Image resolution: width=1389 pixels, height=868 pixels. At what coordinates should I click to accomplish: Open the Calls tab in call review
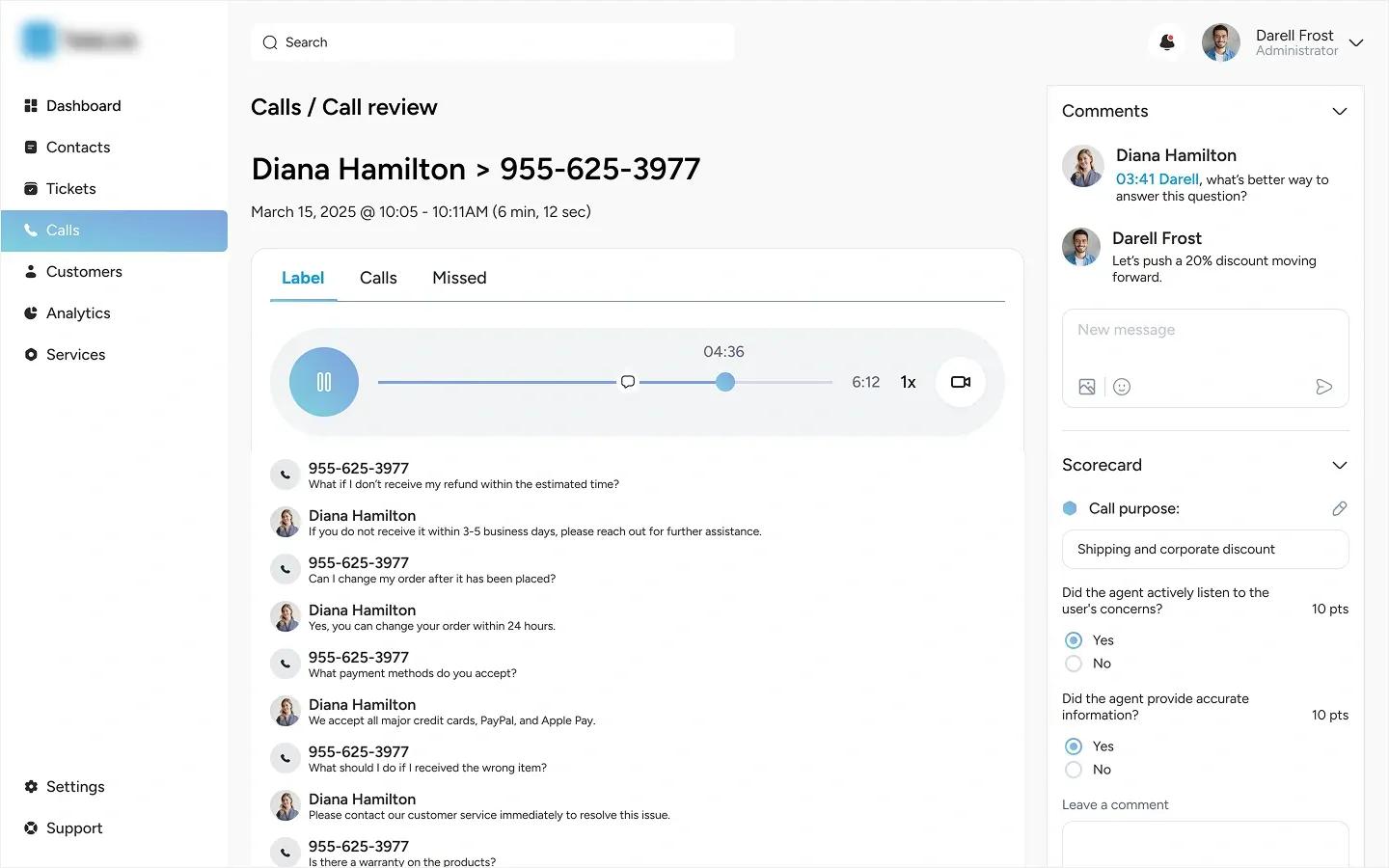tap(377, 278)
